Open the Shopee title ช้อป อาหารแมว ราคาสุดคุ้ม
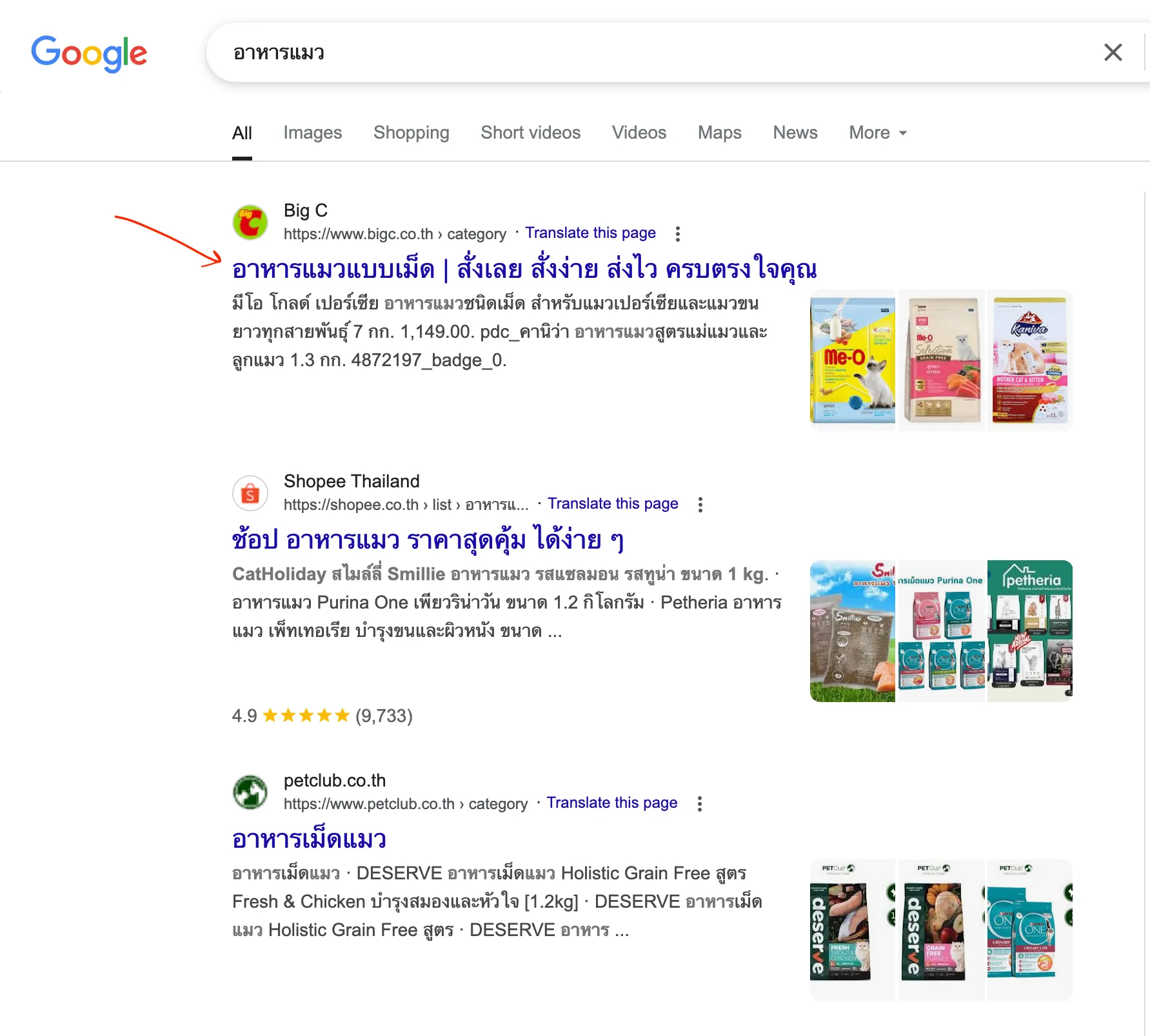Viewport: 1150px width, 1036px height. pyautogui.click(x=428, y=540)
